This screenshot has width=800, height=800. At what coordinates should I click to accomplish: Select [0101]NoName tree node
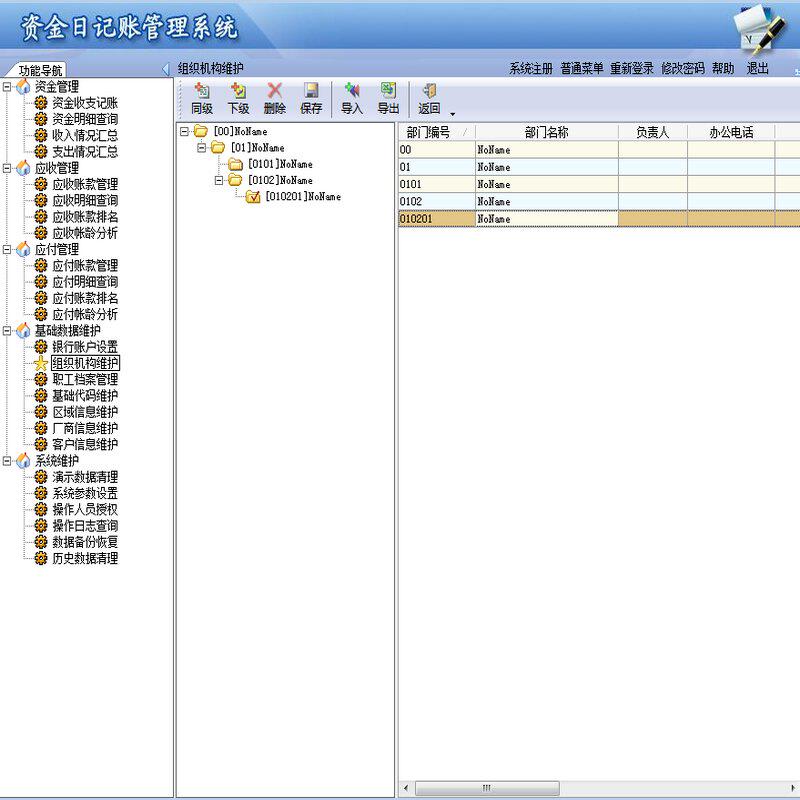280,164
